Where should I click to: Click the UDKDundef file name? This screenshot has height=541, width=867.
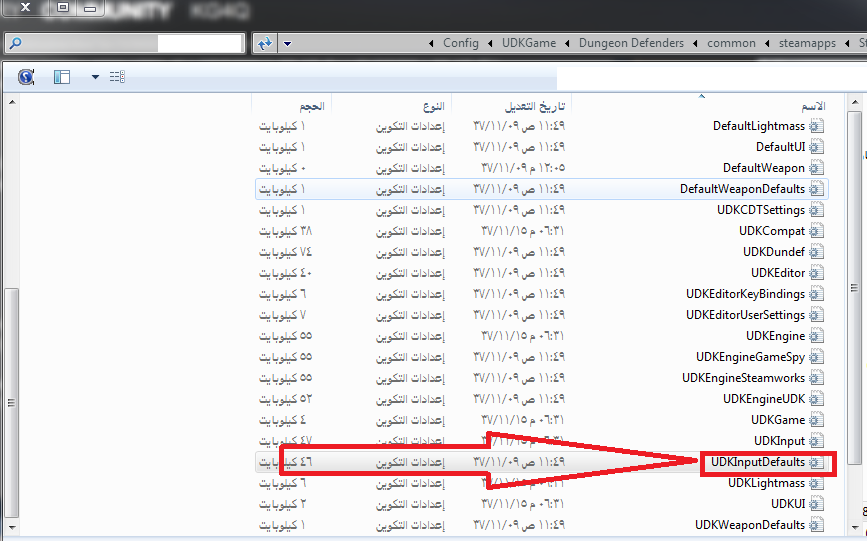point(774,252)
